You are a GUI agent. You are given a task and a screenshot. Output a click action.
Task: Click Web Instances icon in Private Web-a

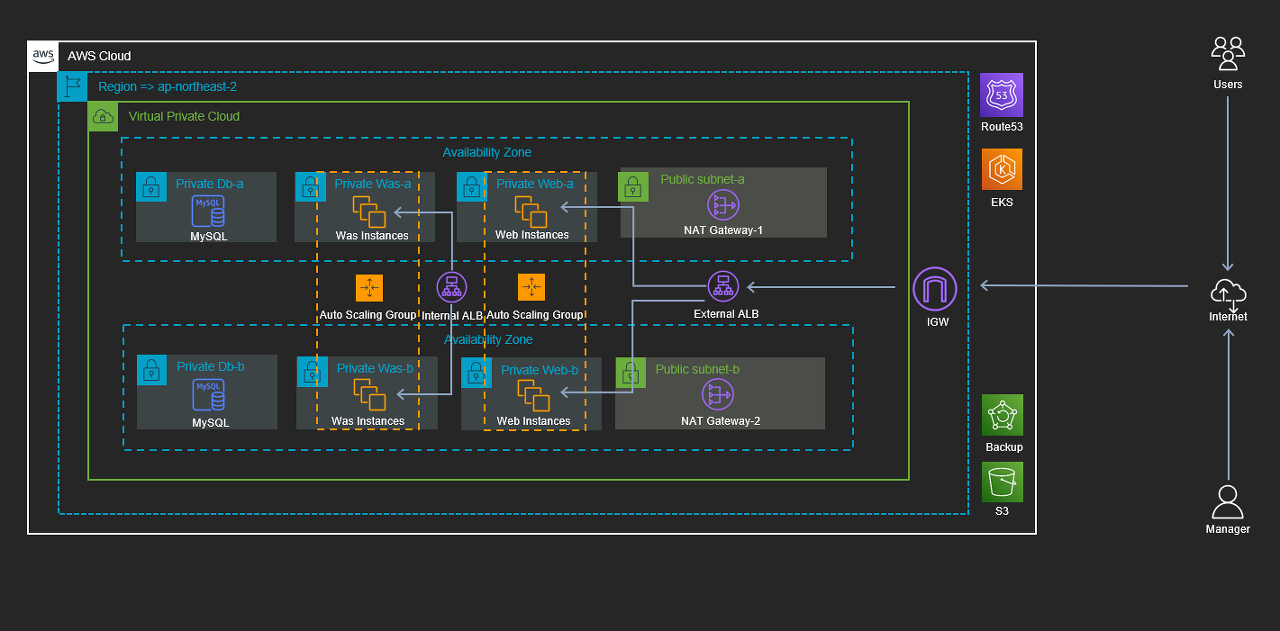531,212
